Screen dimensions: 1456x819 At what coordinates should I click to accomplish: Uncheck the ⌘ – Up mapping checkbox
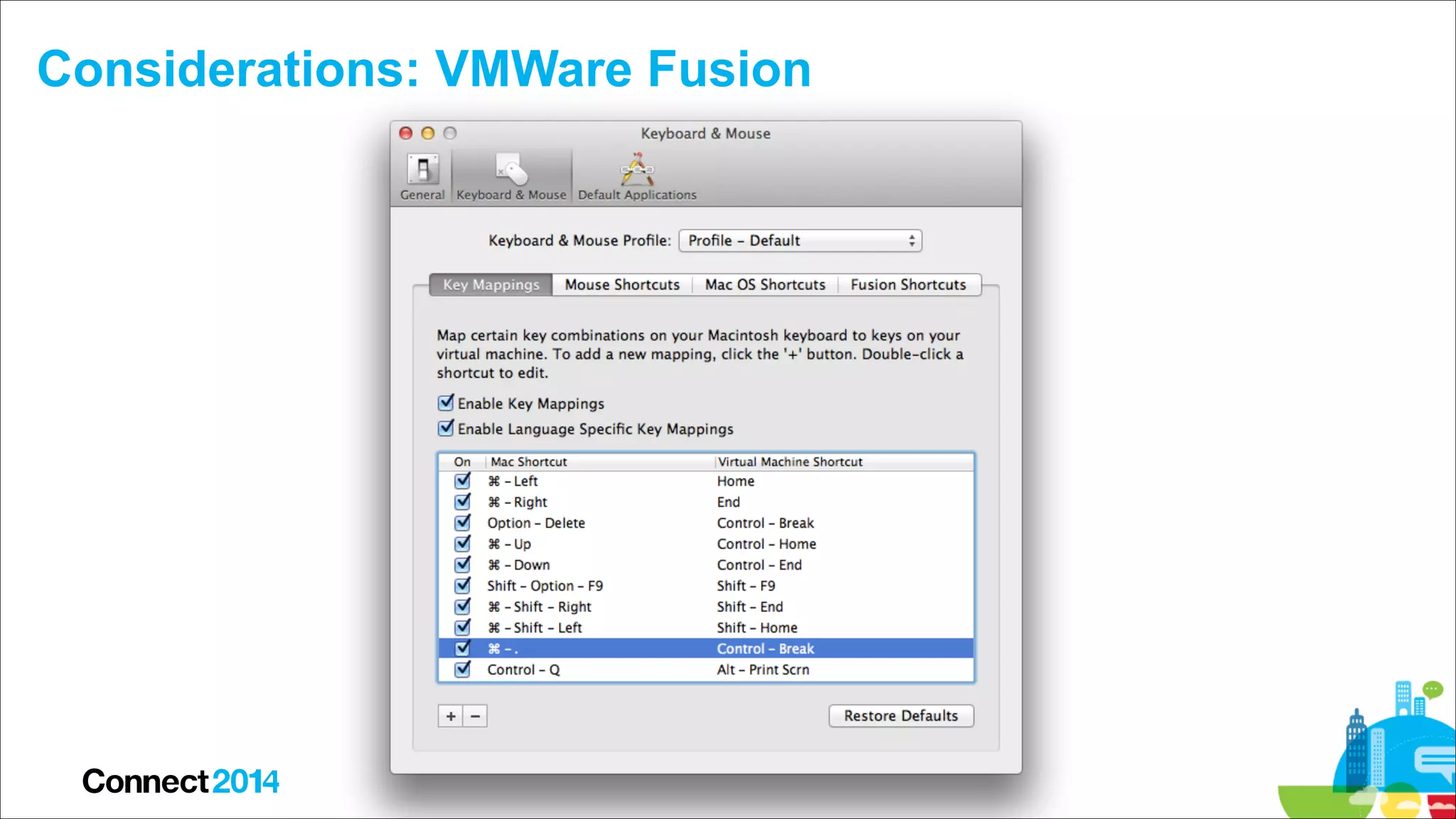pyautogui.click(x=462, y=544)
